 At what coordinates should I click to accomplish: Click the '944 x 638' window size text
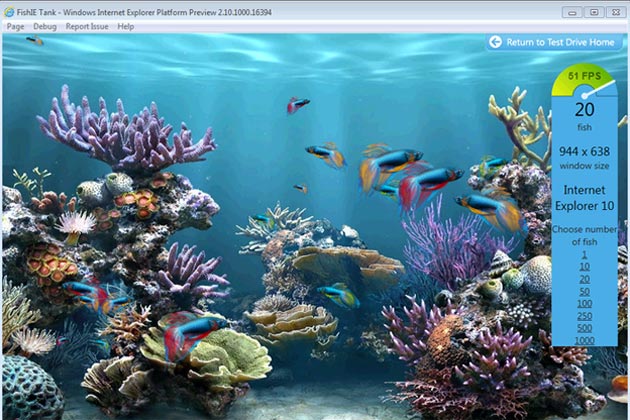[584, 152]
